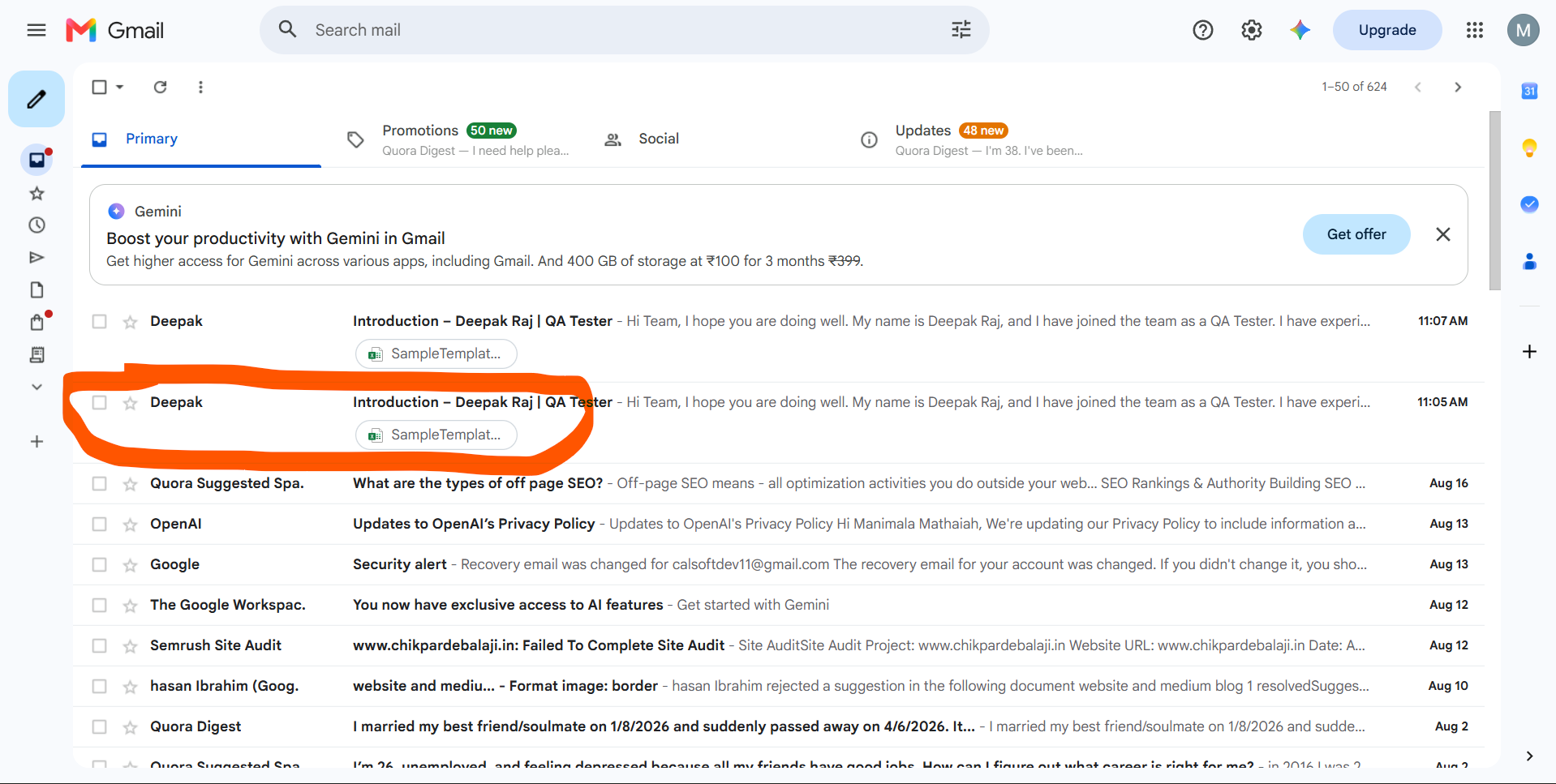Open Snoozed clock icon in sidebar

37,225
